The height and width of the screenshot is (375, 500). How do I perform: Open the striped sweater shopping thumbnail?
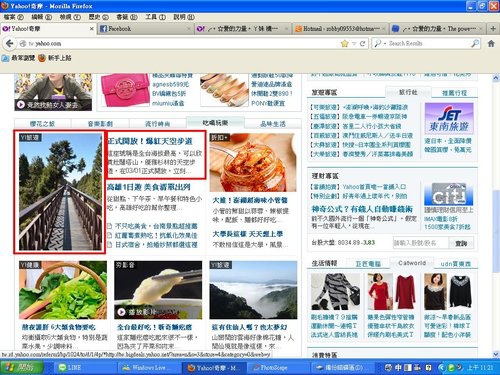pyautogui.click(x=335, y=292)
